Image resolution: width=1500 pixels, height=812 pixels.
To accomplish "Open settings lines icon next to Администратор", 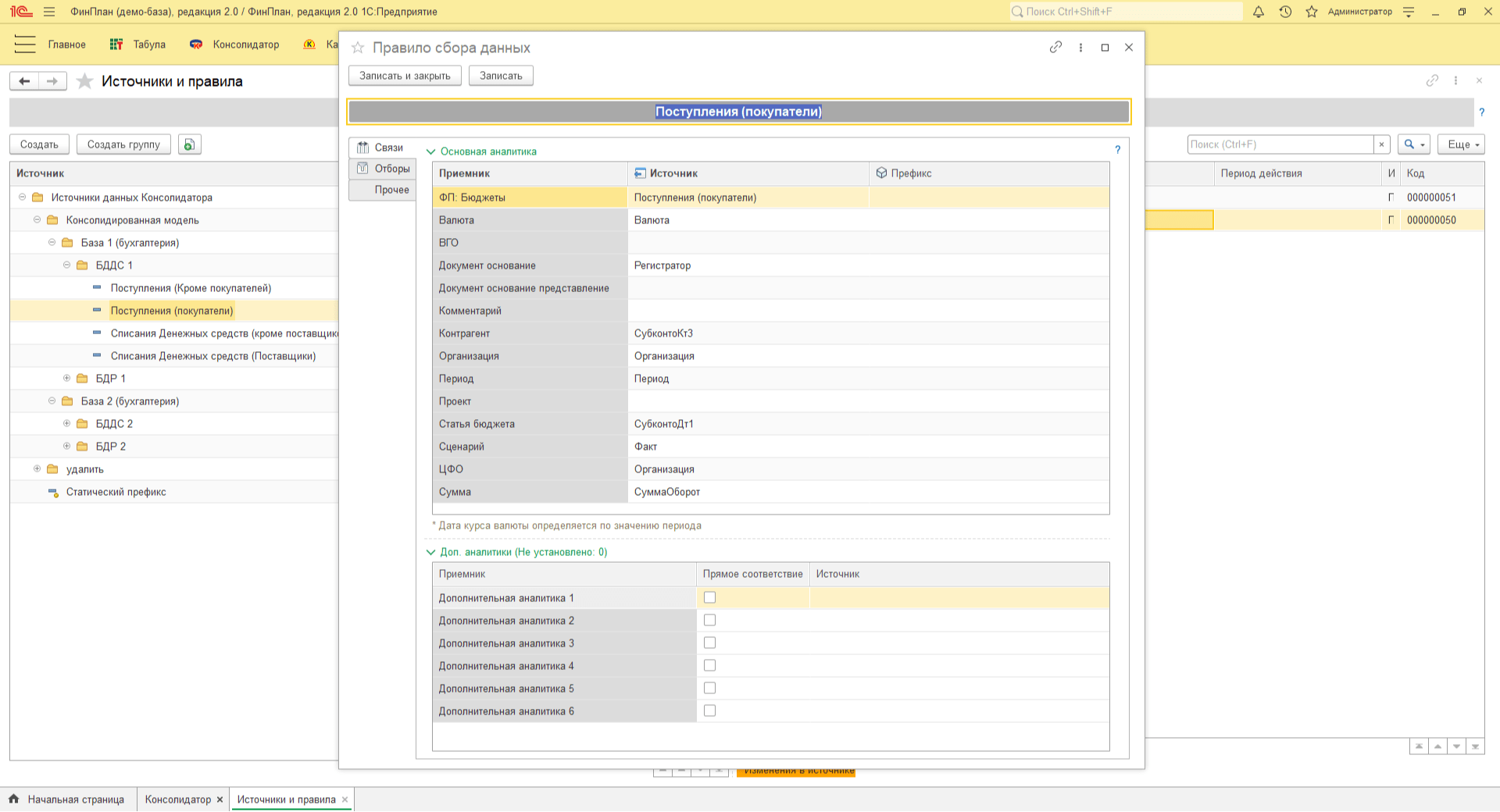I will pos(1409,12).
